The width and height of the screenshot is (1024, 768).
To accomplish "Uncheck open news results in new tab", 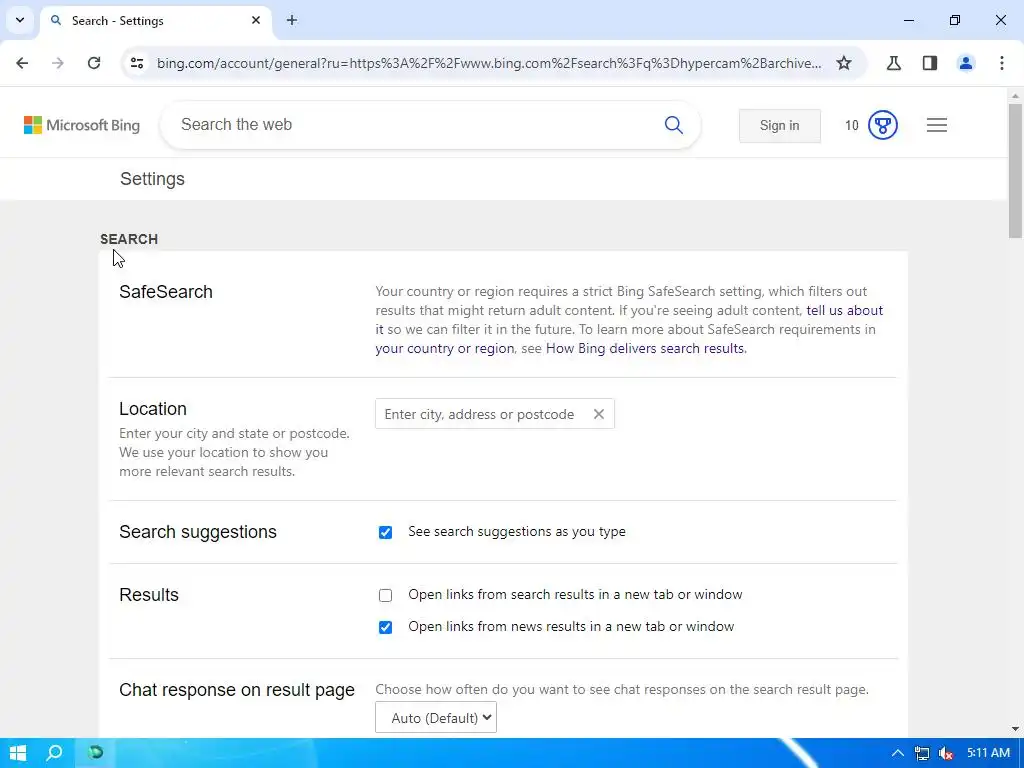I will click(385, 627).
